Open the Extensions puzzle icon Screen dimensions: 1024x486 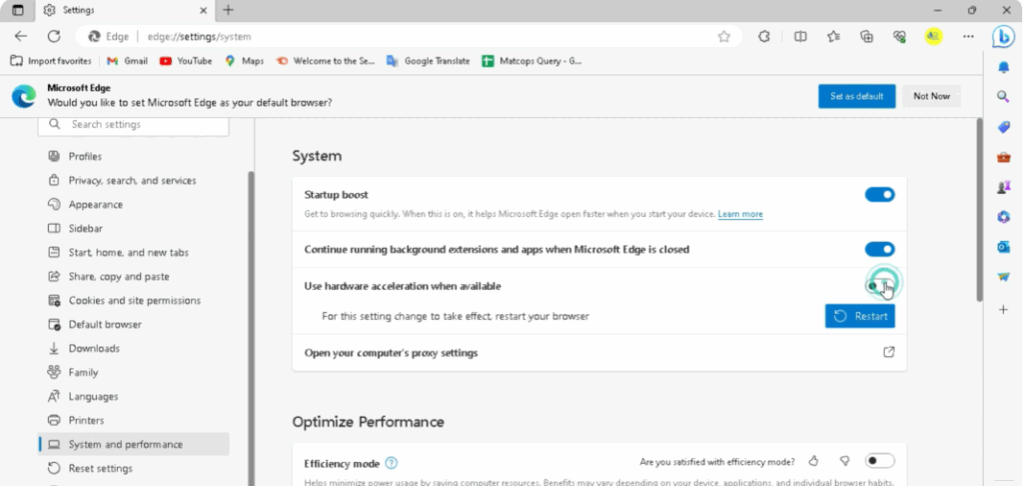[764, 37]
